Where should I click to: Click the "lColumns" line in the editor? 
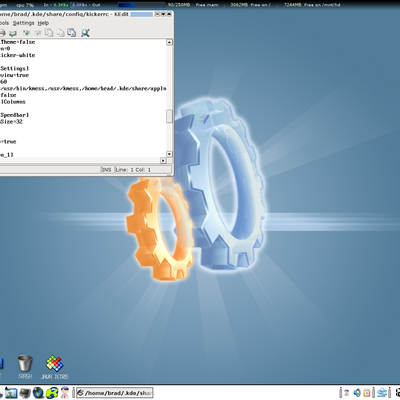point(13,102)
